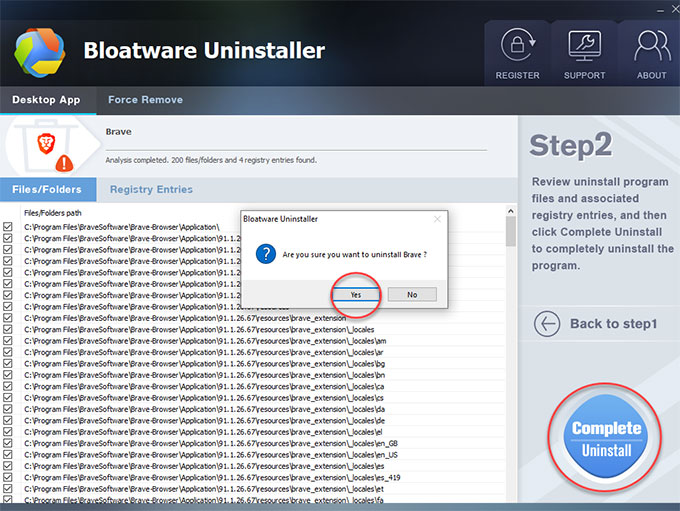This screenshot has width=680, height=511.
Task: Click the Brave trash bin icon
Action: (47, 145)
